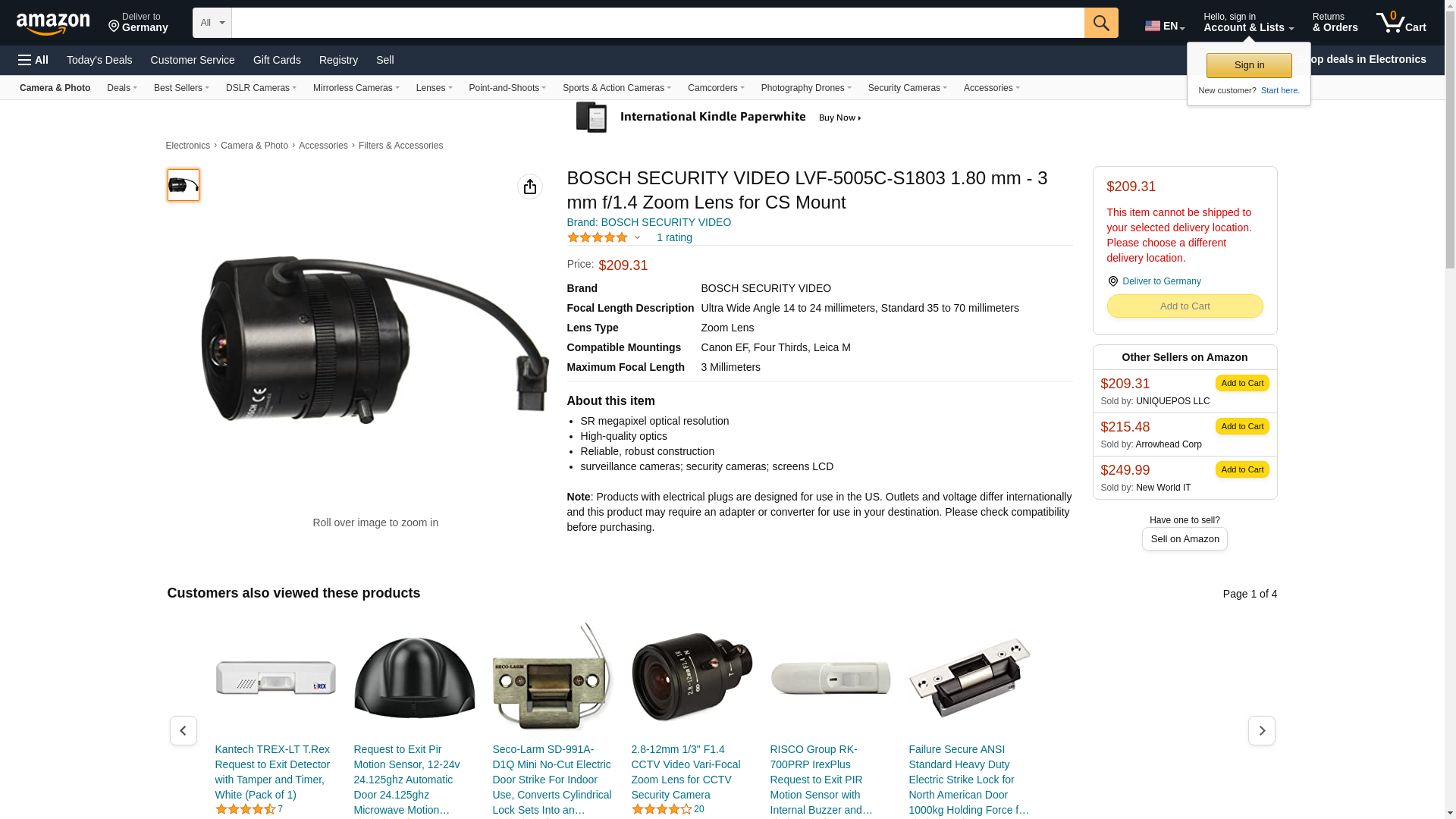Open Today's Deals tab
1456x819 pixels.
click(x=99, y=60)
